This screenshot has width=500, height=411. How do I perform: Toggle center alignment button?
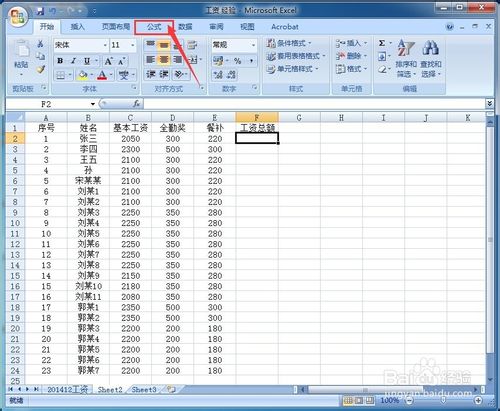(164, 60)
